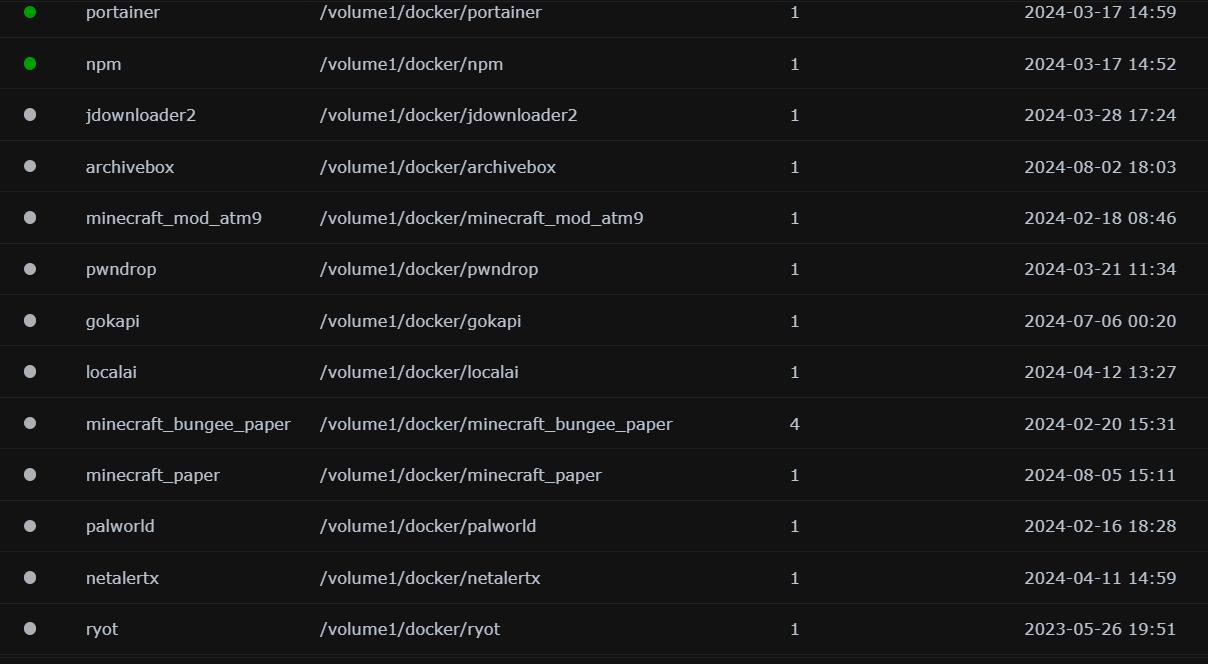The width and height of the screenshot is (1208, 664).
Task: Click the /volume1/docker/portainer path
Action: tap(431, 13)
